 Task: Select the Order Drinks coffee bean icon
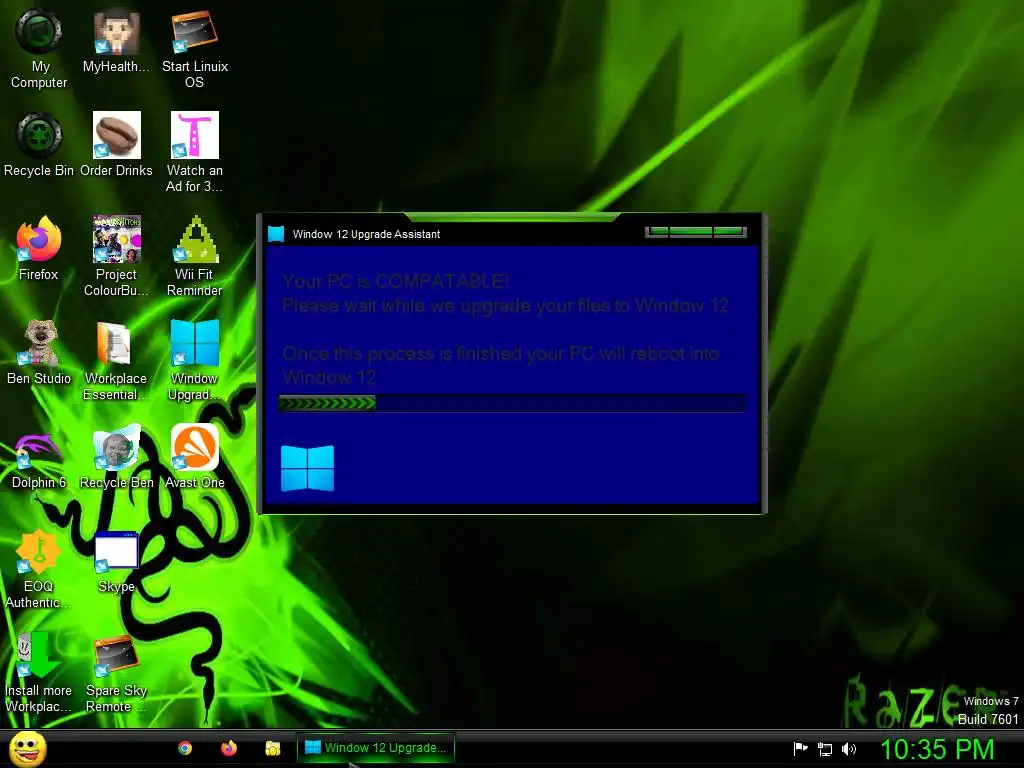[x=116, y=135]
